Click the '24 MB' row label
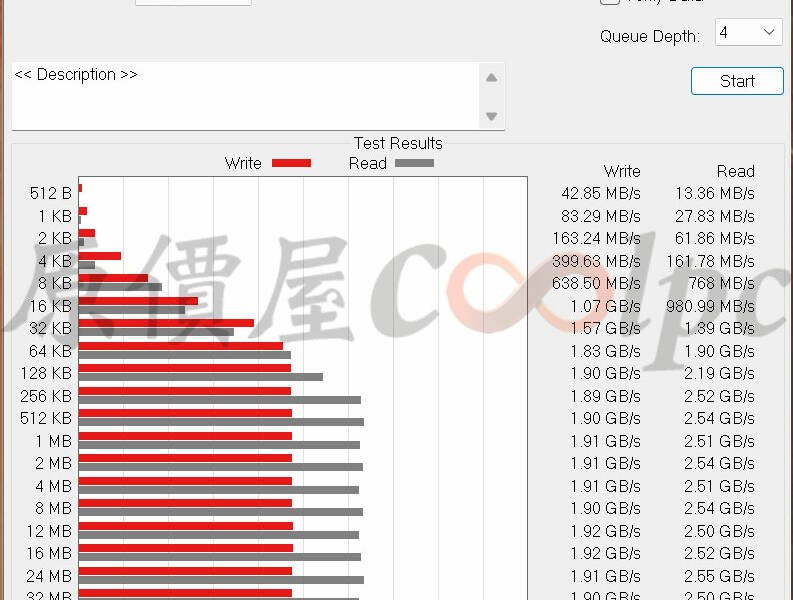 (49, 576)
